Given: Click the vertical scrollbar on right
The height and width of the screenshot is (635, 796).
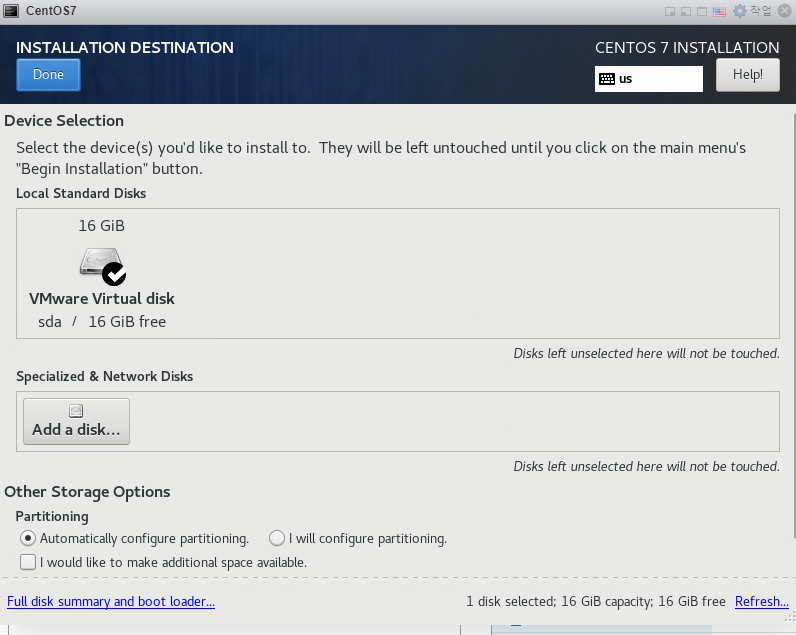Looking at the screenshot, I should click(x=793, y=325).
